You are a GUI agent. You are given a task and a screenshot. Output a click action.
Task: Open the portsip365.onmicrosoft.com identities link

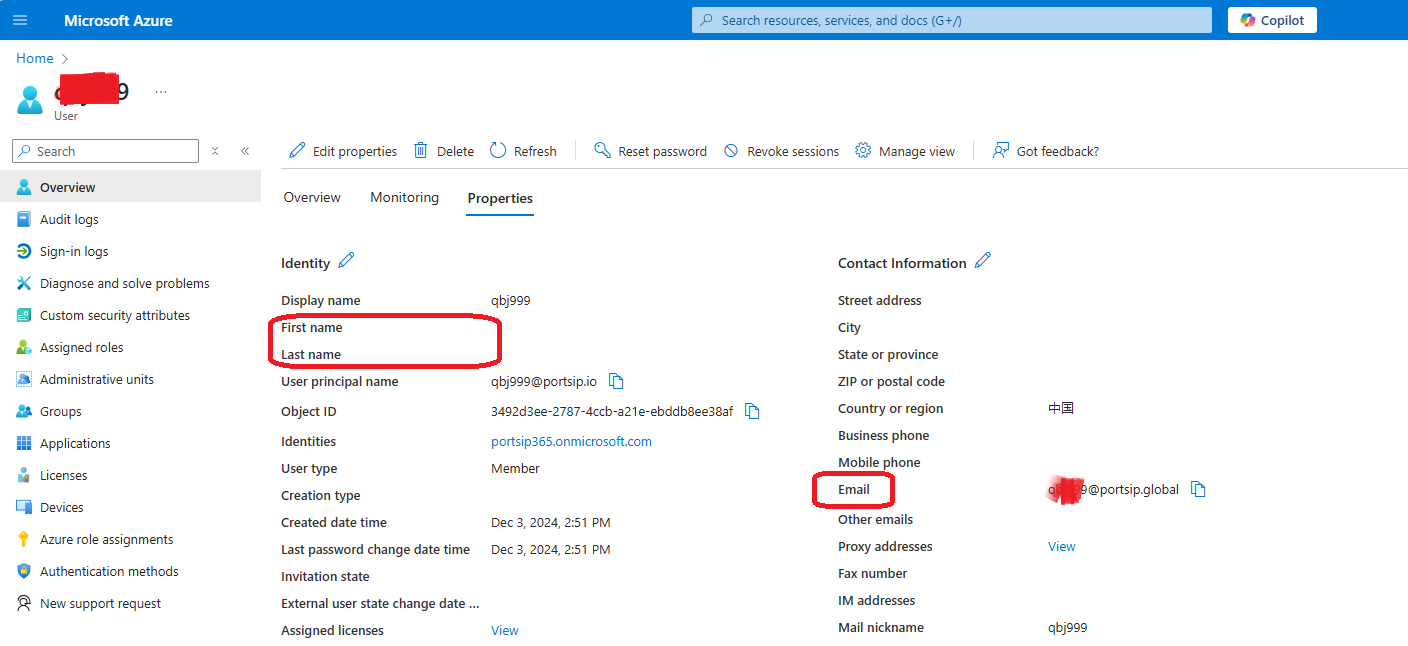[571, 441]
